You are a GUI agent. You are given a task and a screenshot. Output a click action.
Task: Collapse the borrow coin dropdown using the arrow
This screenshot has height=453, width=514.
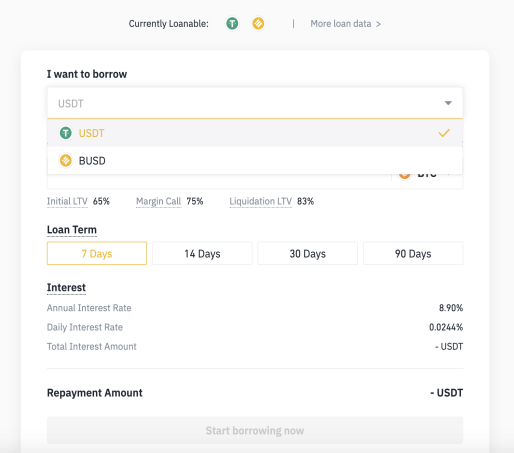click(448, 103)
